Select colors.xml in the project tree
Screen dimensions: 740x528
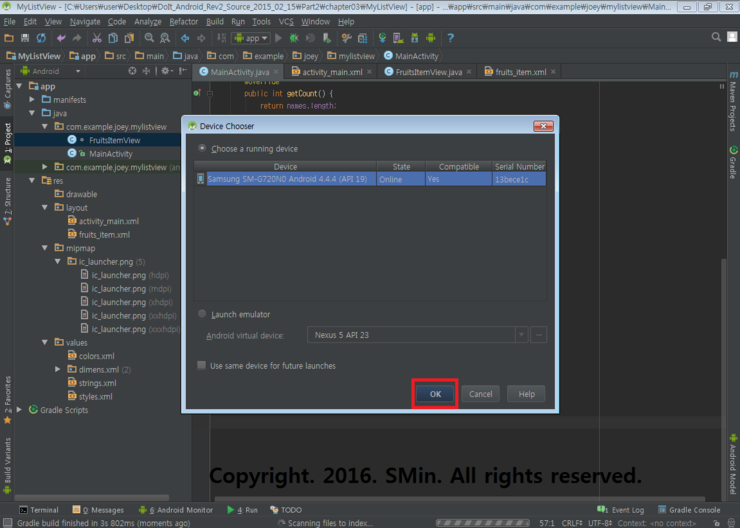96,356
